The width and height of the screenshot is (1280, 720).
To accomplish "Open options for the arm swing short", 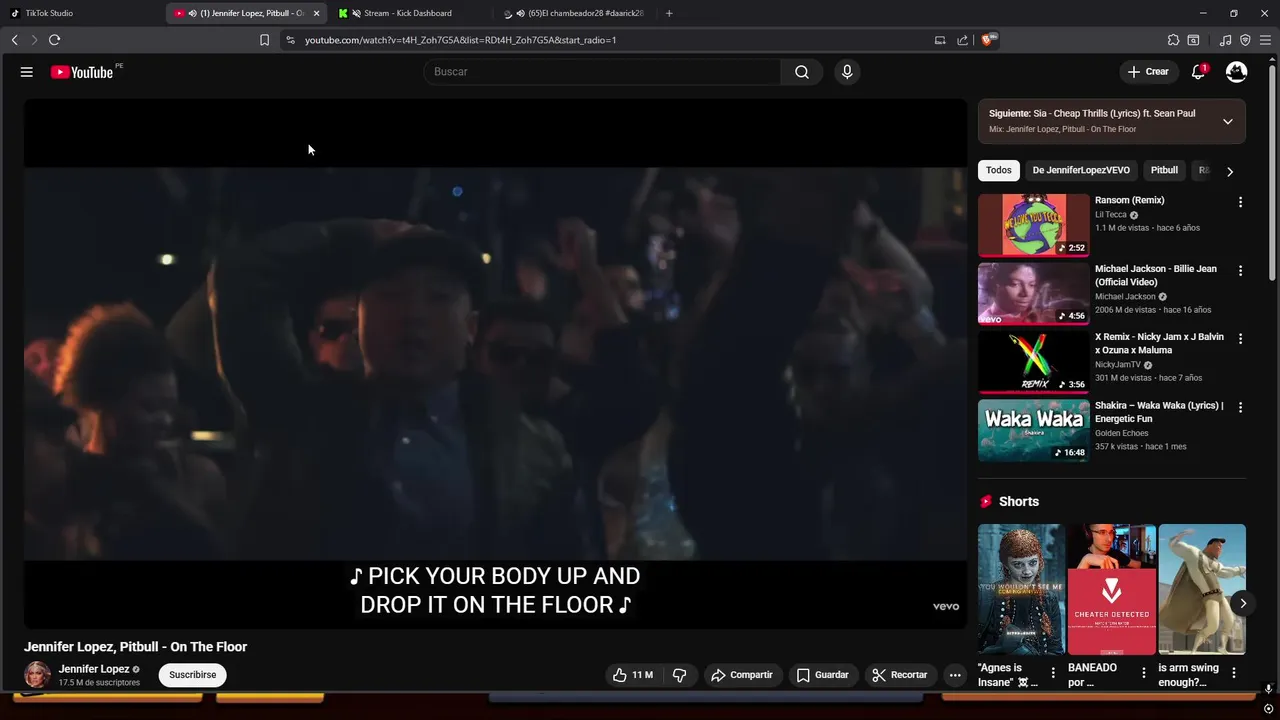I will coord(1234,673).
